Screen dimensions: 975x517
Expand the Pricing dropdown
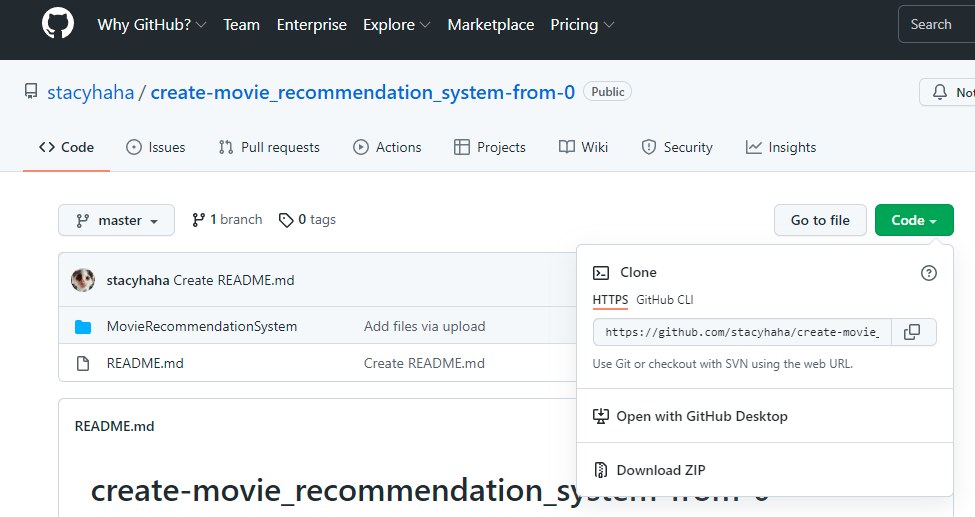[582, 25]
